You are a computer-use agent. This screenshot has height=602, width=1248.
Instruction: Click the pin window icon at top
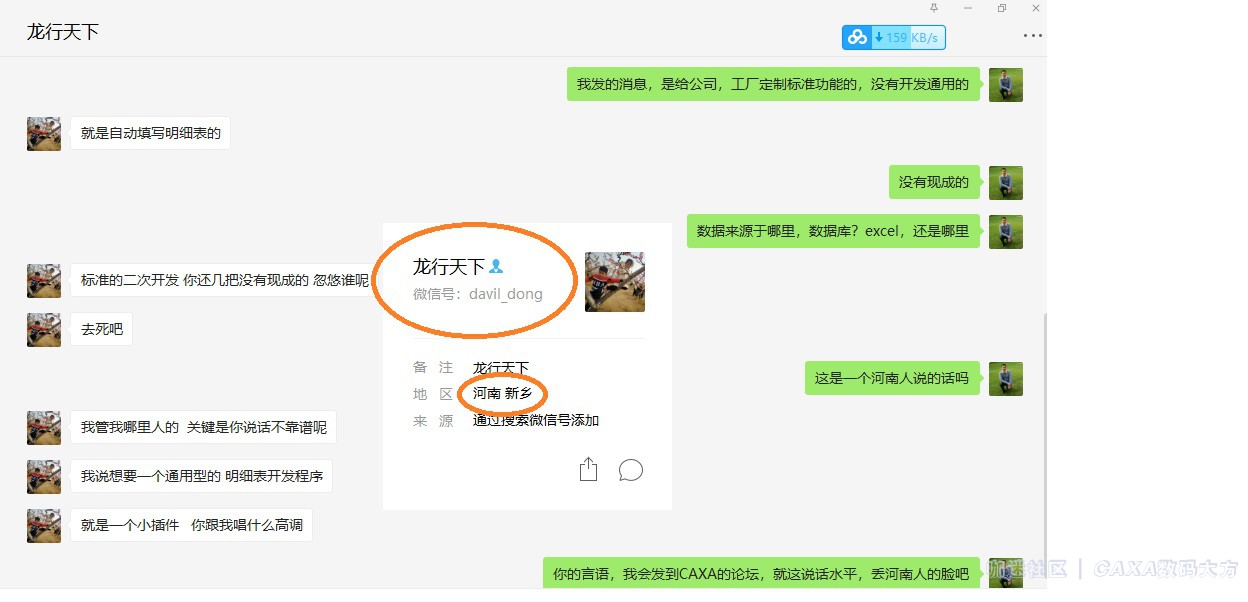point(934,8)
